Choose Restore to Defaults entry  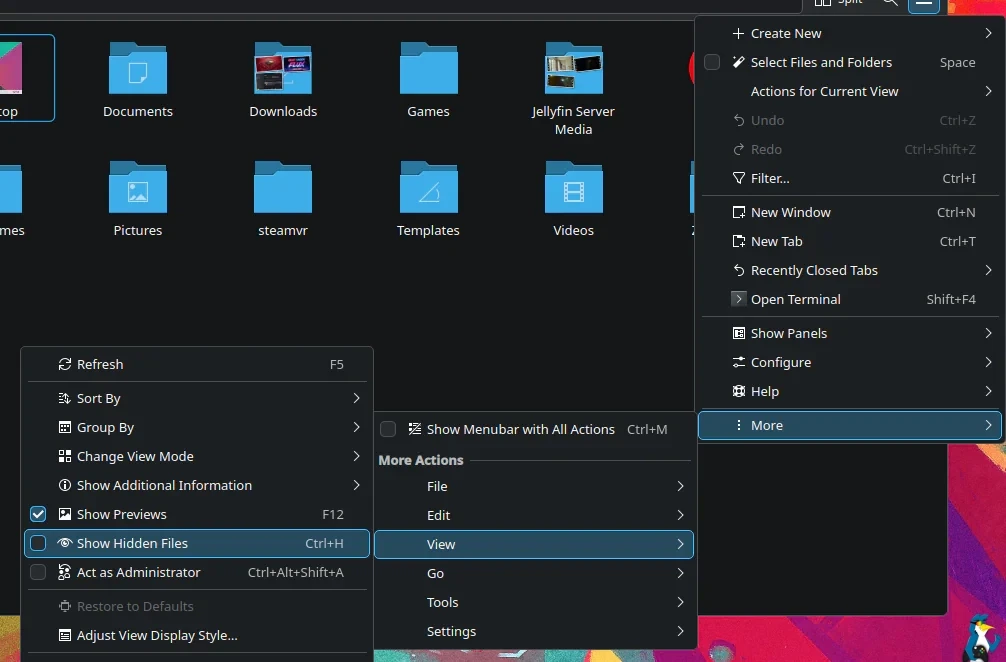(197, 606)
